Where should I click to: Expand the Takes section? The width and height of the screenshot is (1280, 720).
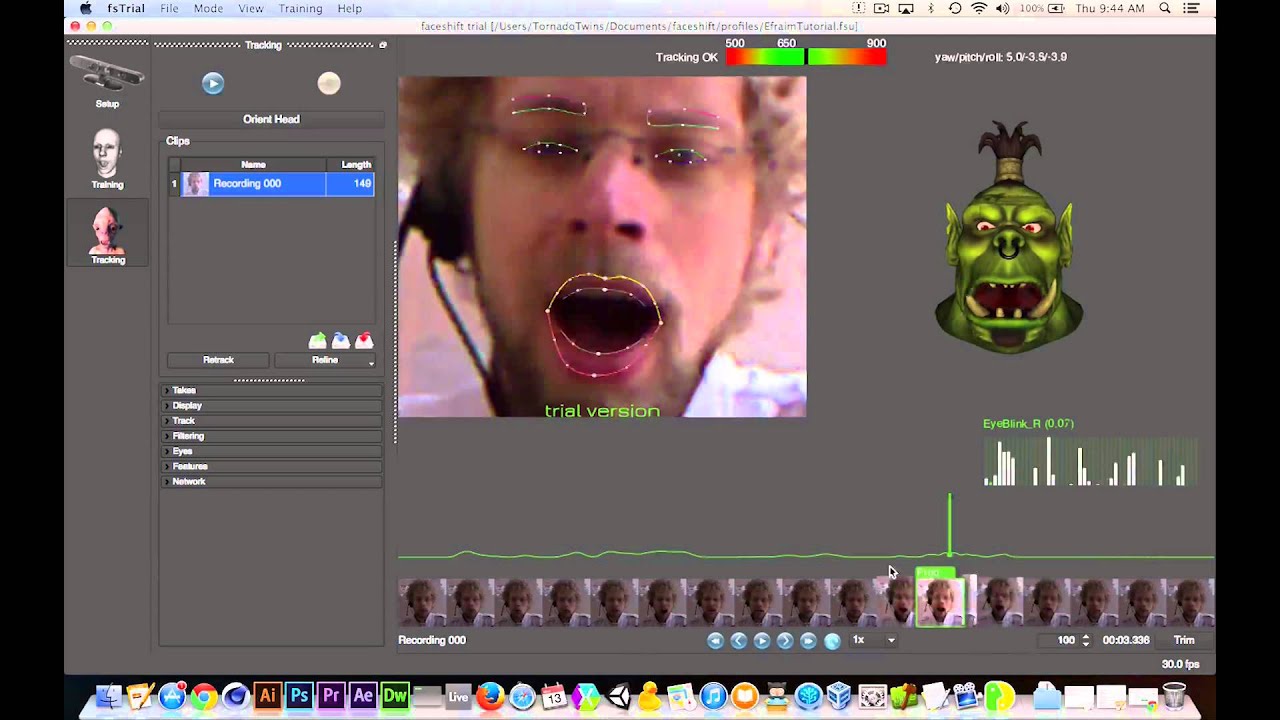point(272,390)
